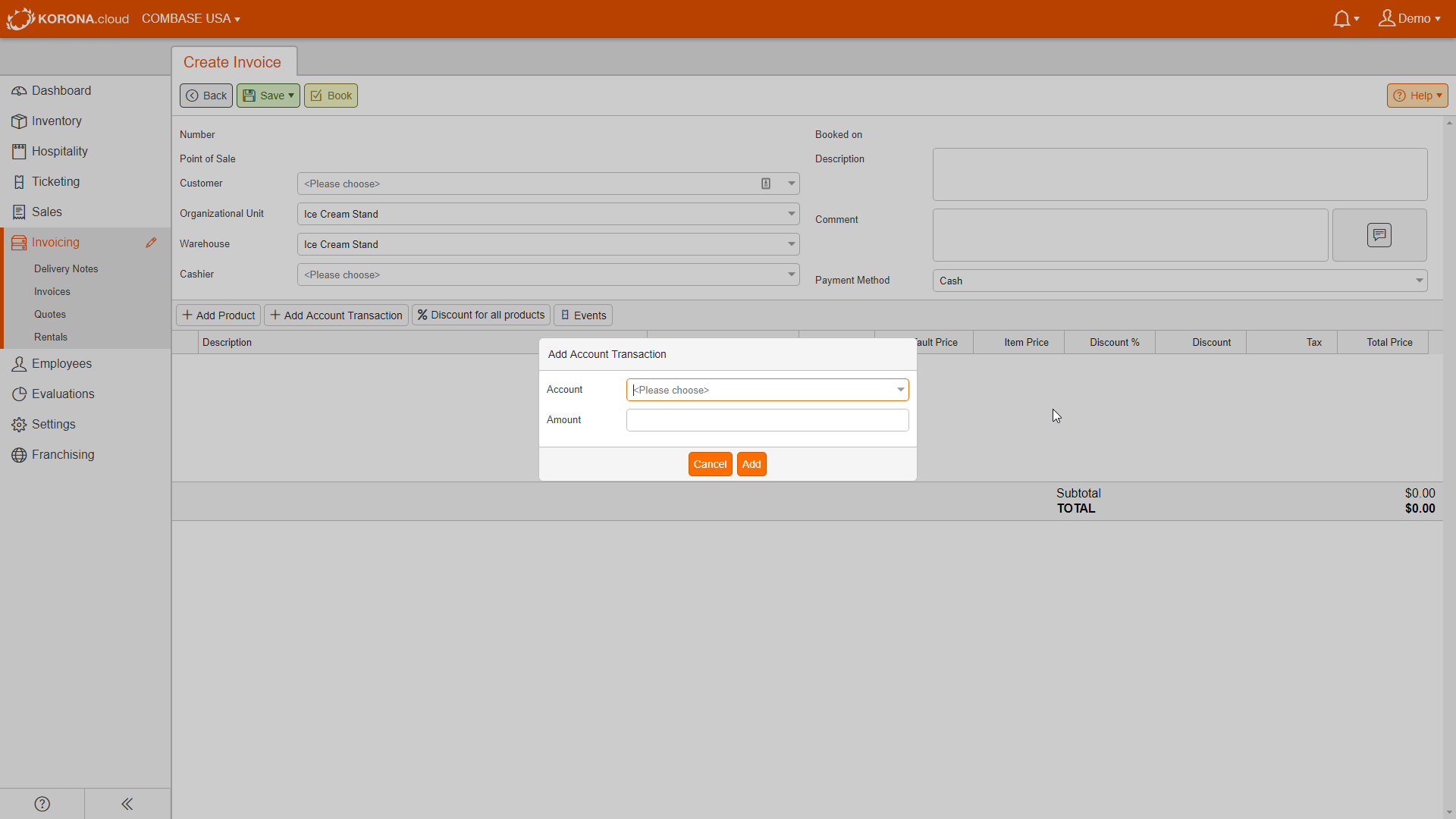The height and width of the screenshot is (819, 1456).
Task: Open Invoices submenu item
Action: point(52,292)
